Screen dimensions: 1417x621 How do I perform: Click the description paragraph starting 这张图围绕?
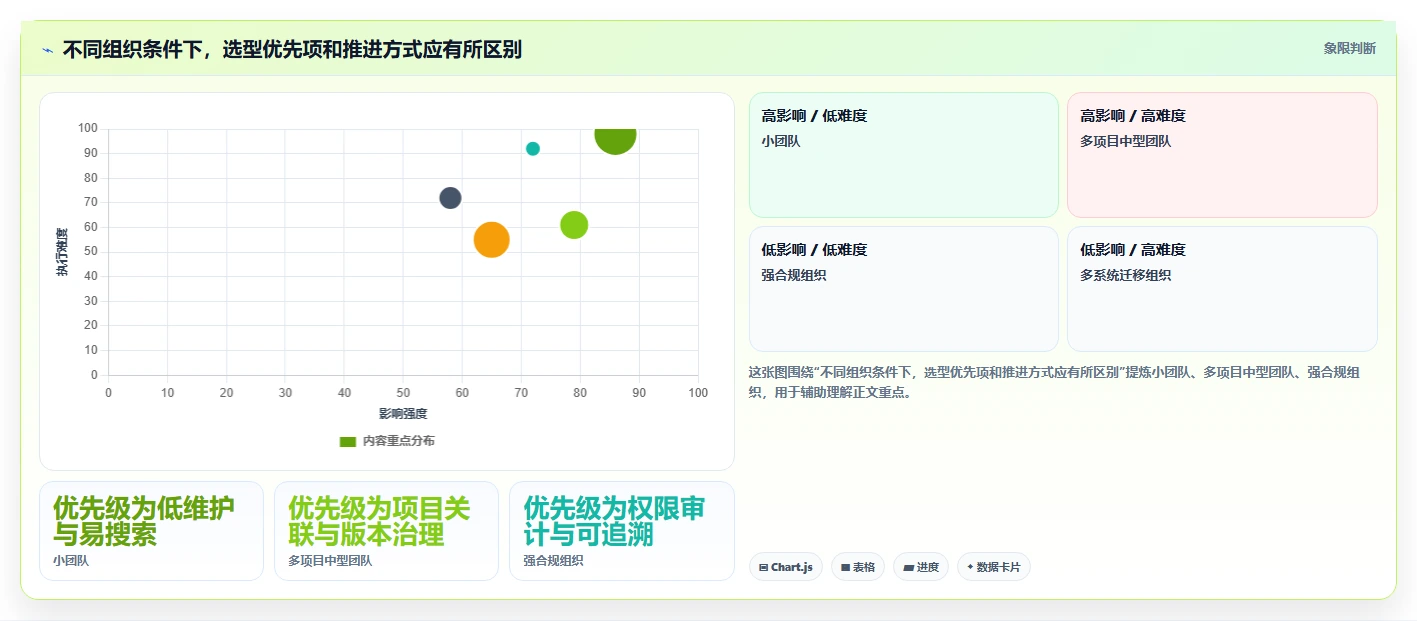1054,382
